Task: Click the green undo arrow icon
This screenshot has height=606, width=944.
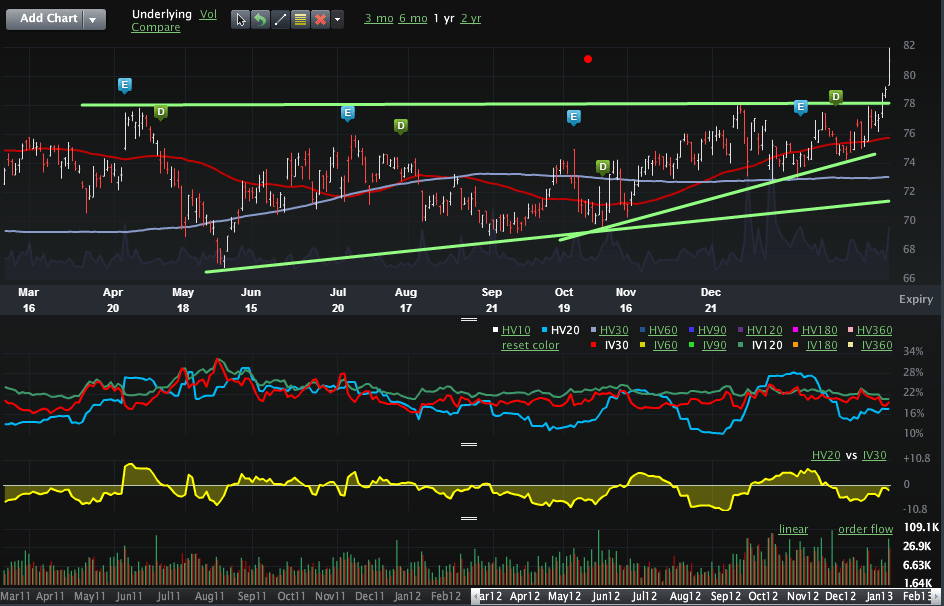Action: (x=260, y=20)
